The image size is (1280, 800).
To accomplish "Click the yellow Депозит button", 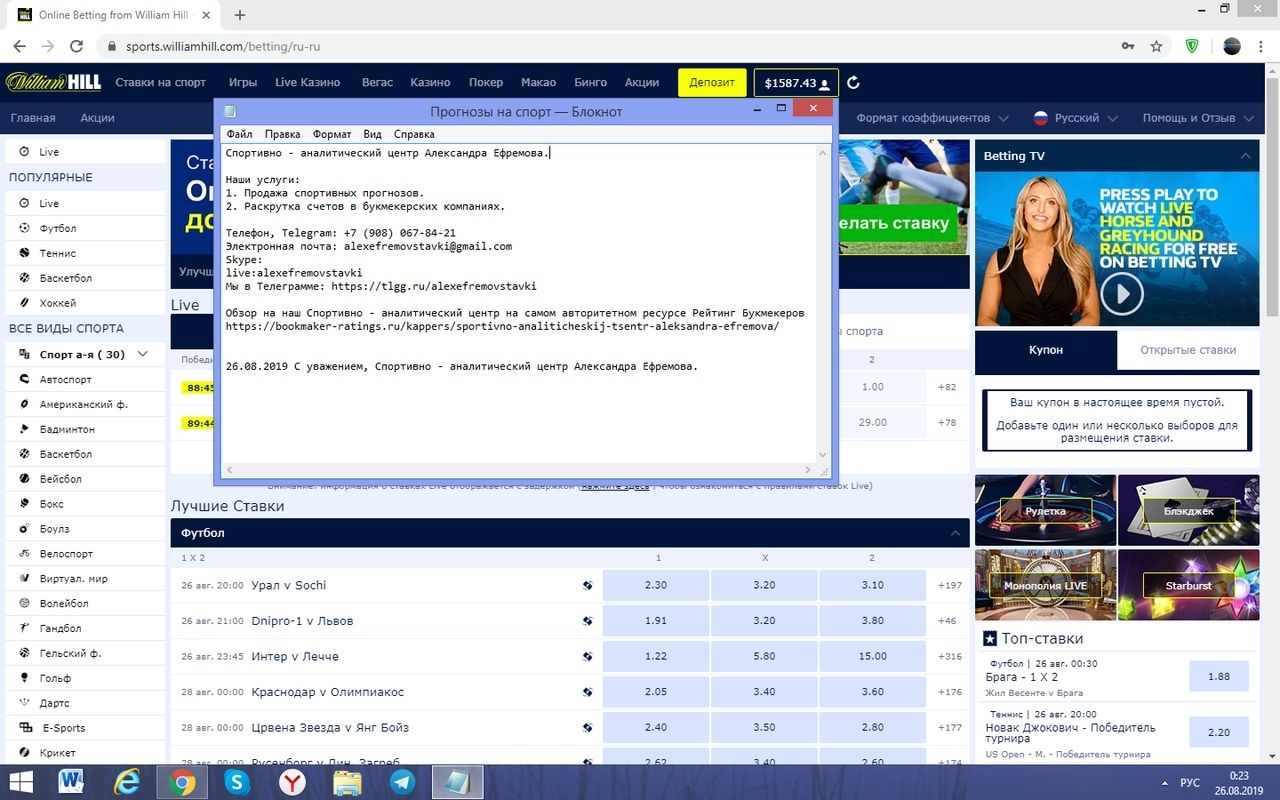I will point(712,83).
